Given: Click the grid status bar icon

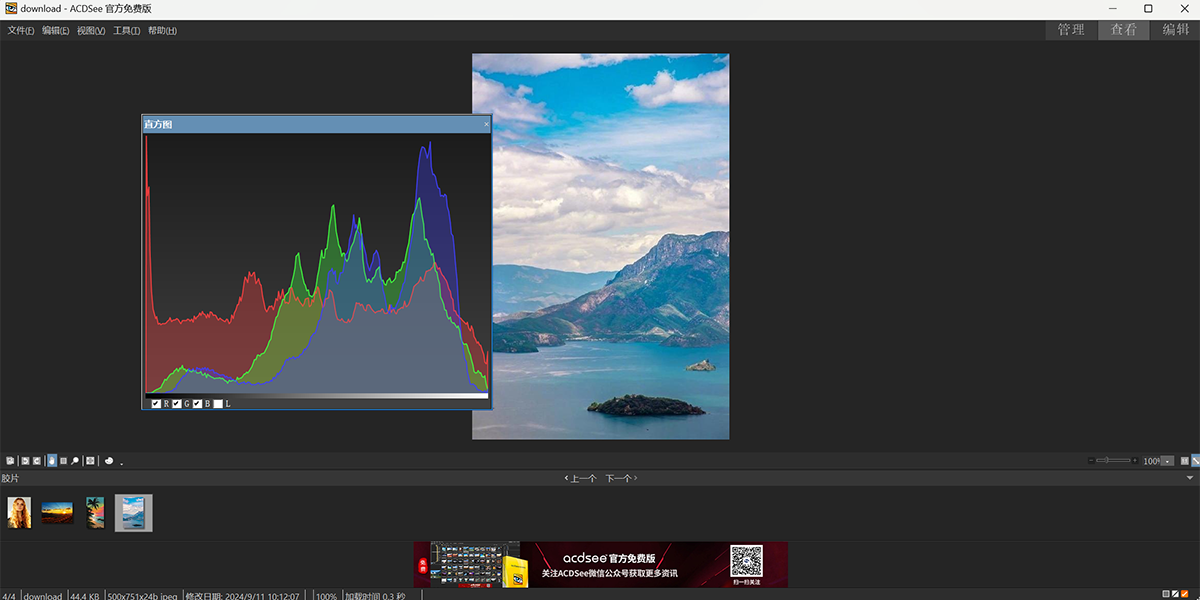Looking at the screenshot, I should (1166, 594).
